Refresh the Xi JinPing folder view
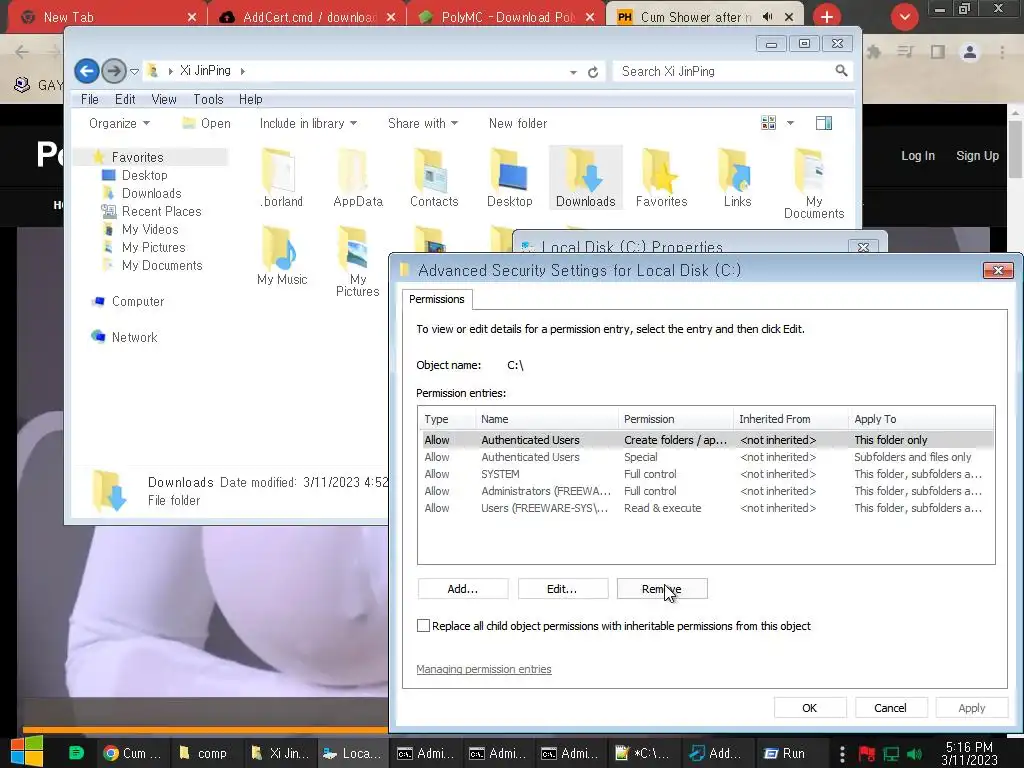1024x768 pixels. tap(593, 72)
